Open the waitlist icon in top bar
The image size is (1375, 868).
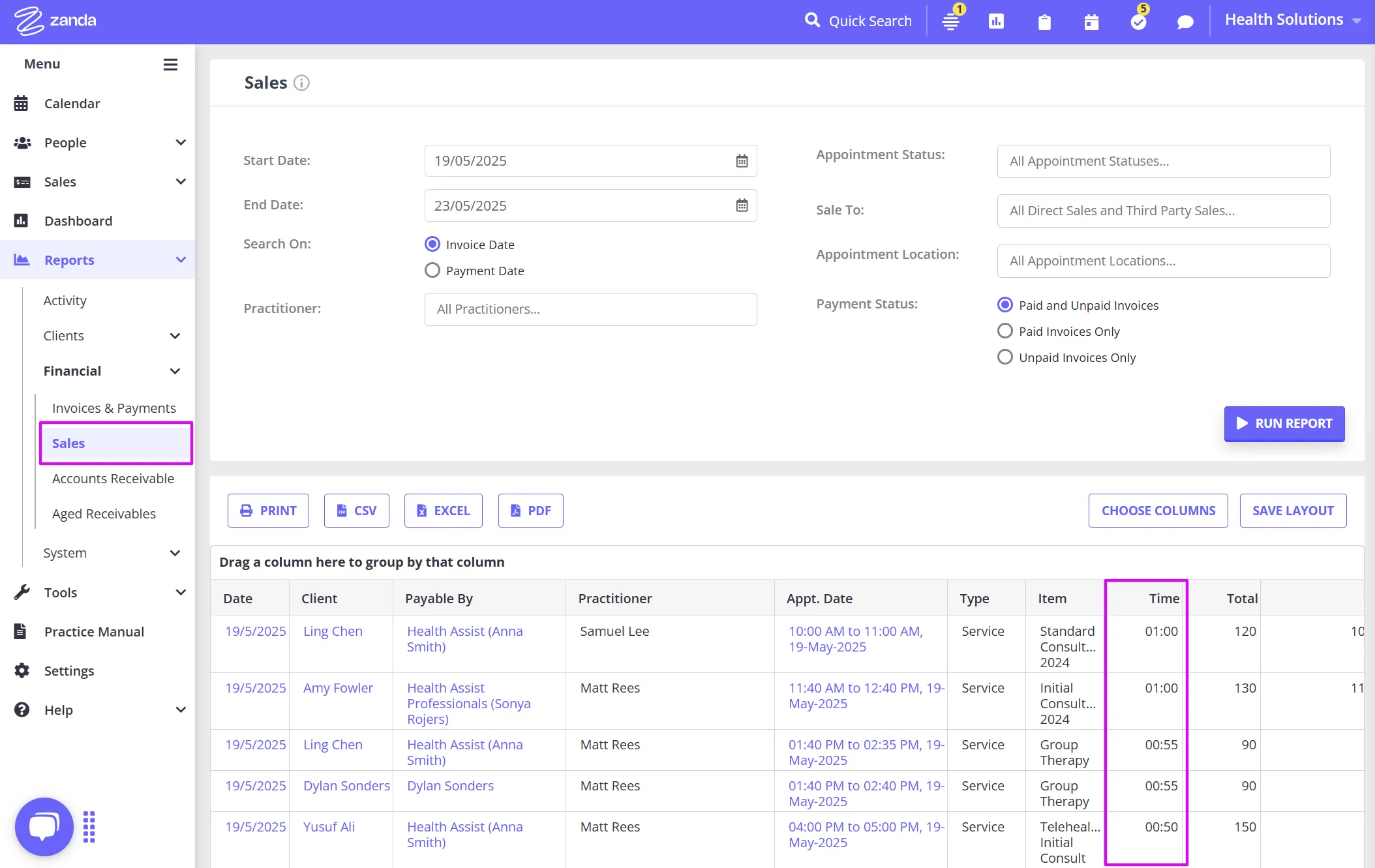coord(950,22)
